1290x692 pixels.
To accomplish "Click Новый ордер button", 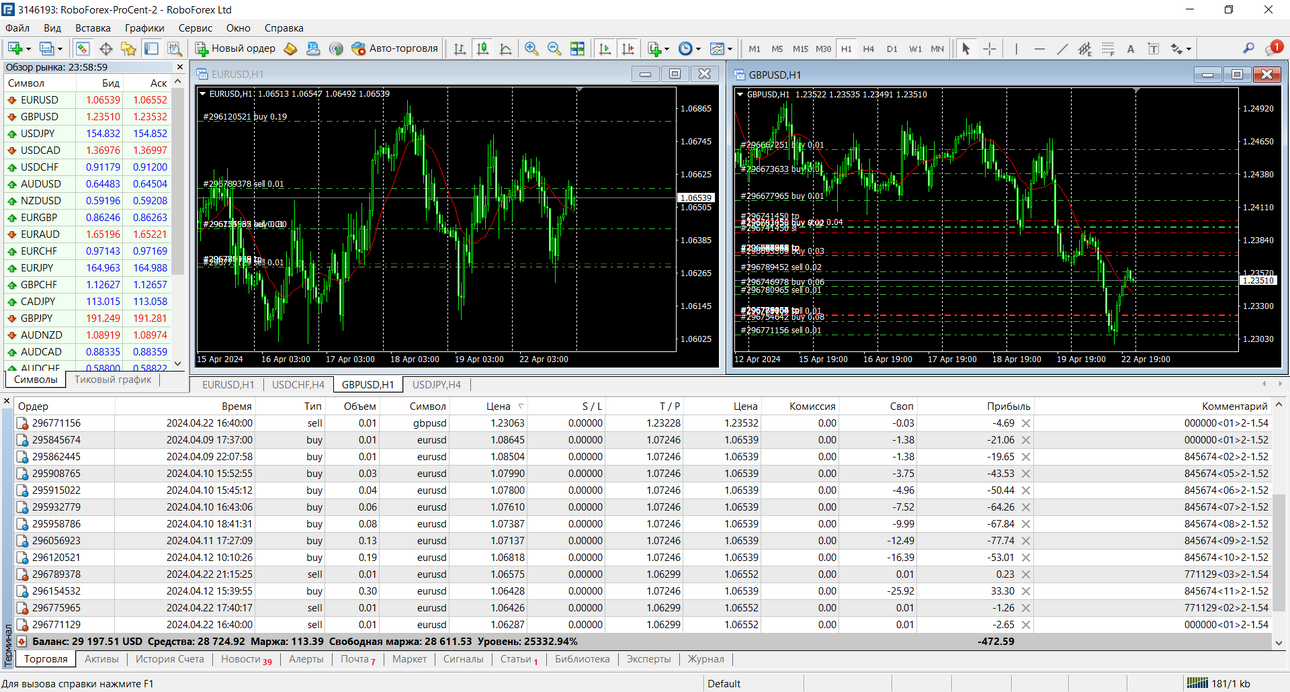I will tap(235, 48).
